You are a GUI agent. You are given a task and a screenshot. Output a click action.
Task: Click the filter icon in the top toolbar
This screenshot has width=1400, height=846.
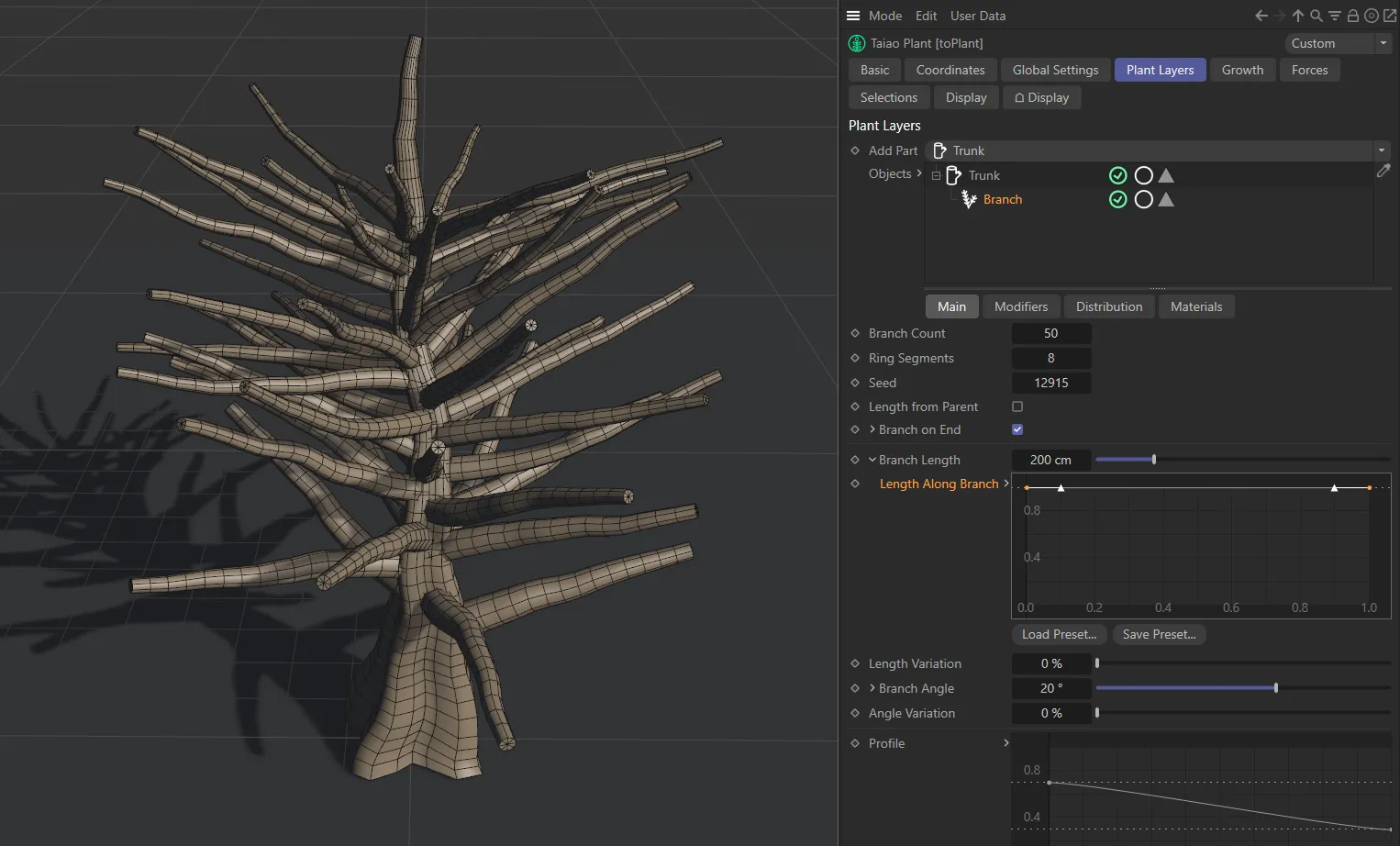coord(1334,16)
